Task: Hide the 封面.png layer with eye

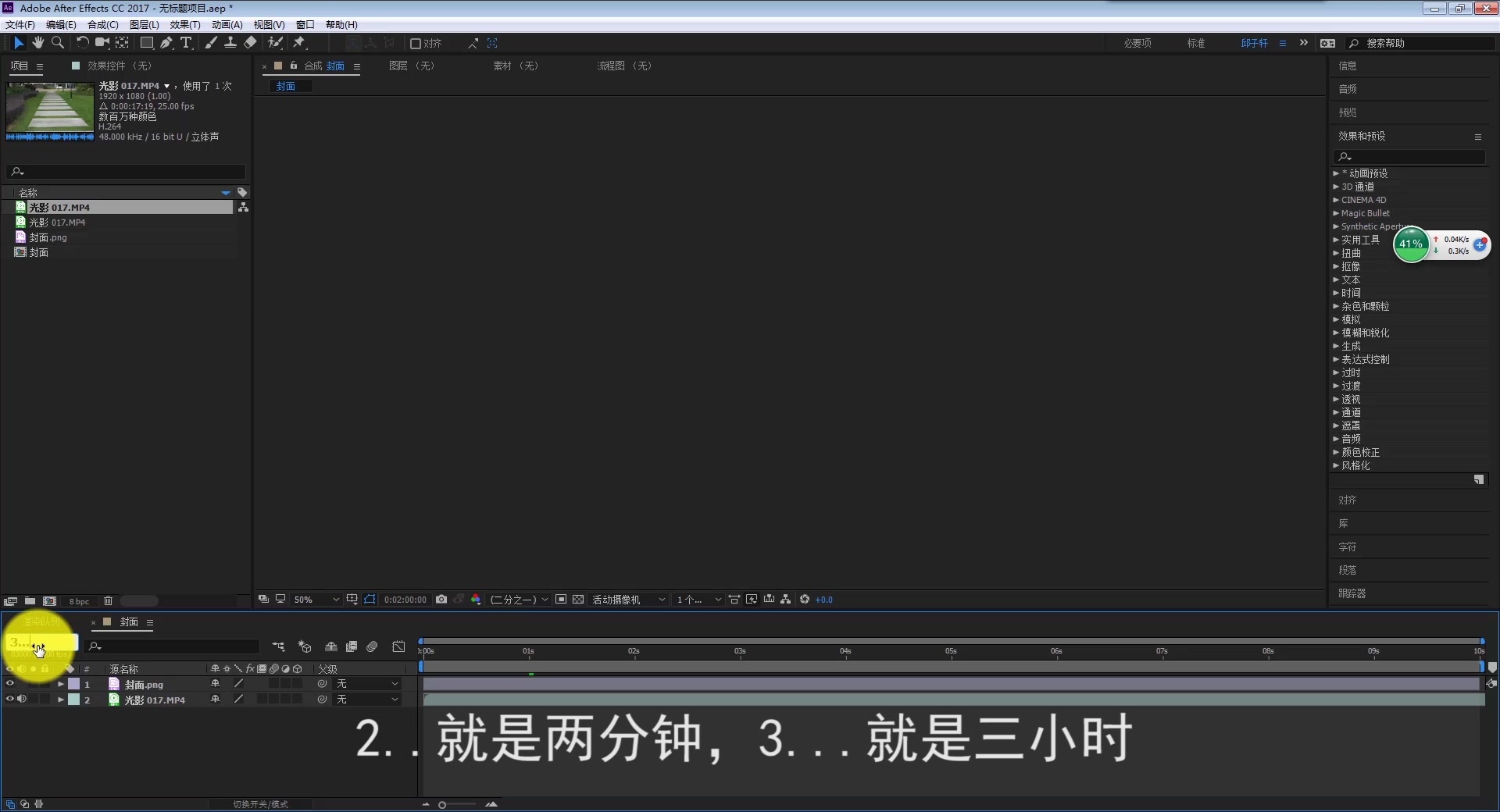Action: point(10,684)
